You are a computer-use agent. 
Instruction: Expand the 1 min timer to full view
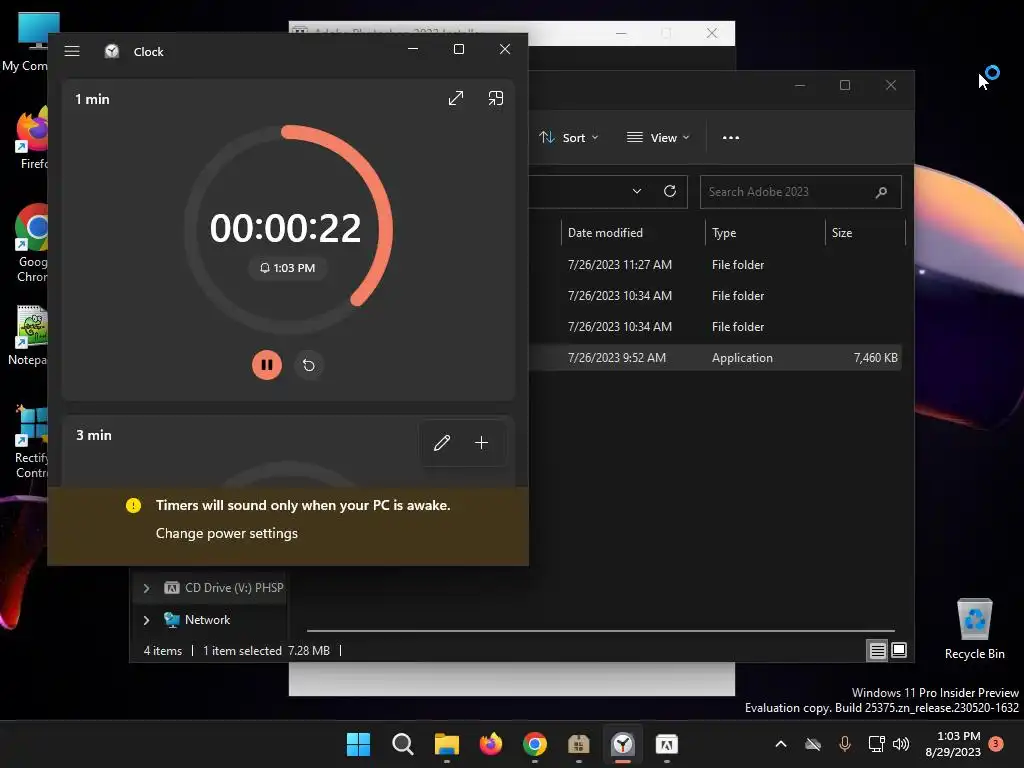pyautogui.click(x=456, y=99)
